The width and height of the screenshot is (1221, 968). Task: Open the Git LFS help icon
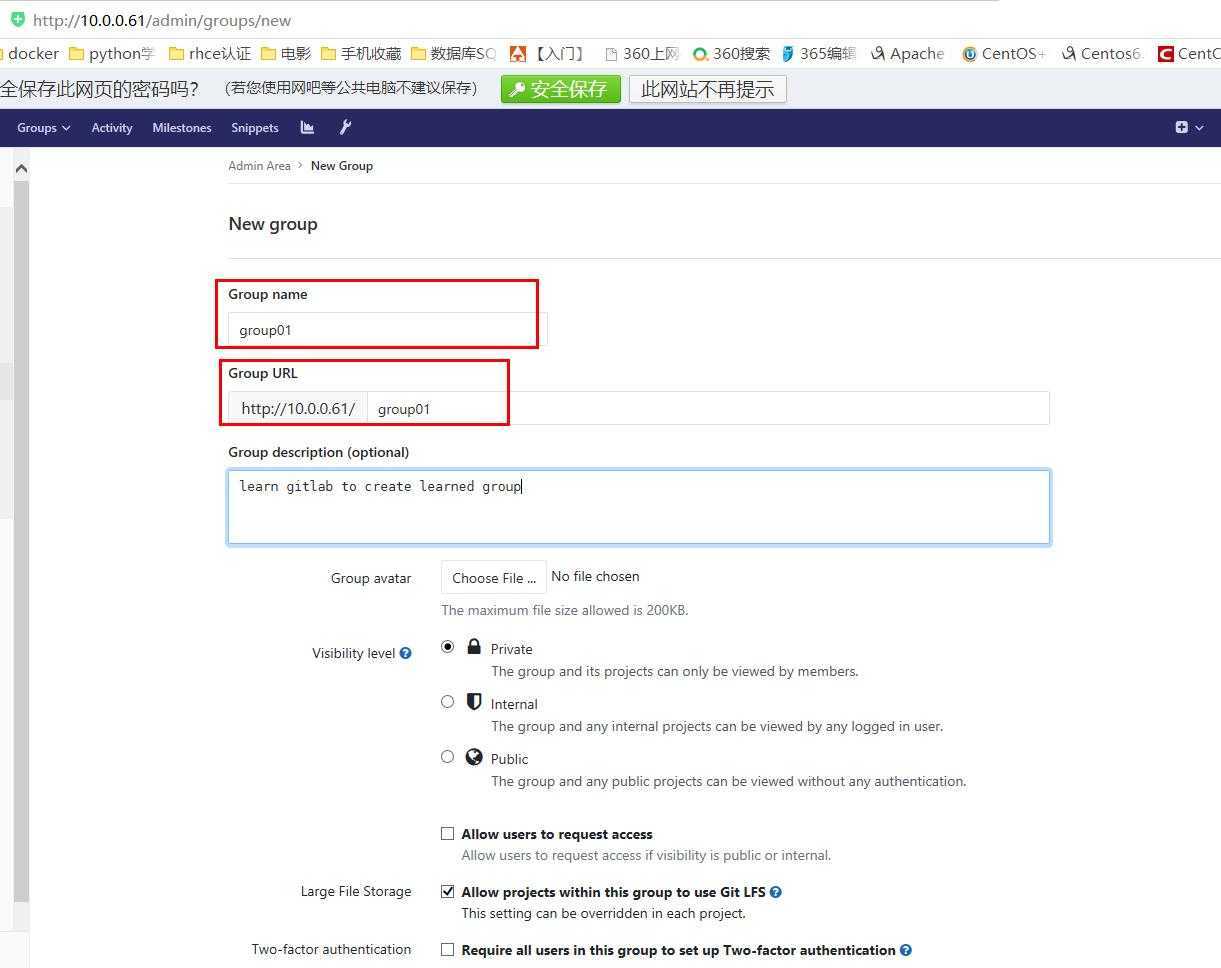pyautogui.click(x=776, y=892)
